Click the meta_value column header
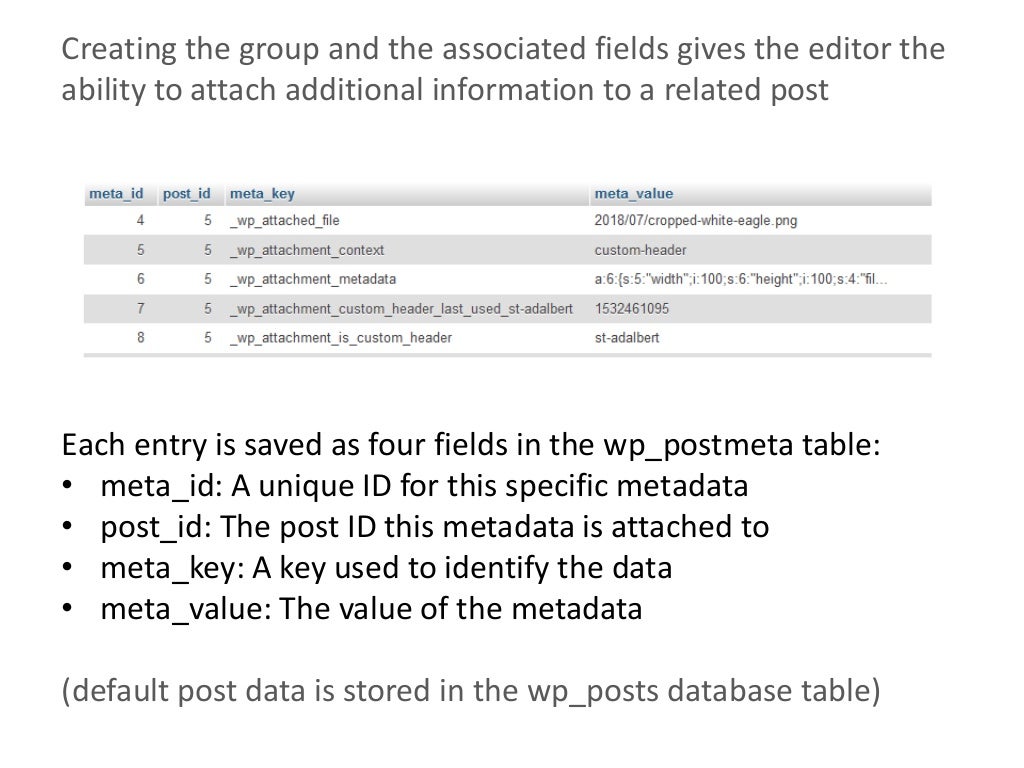The image size is (1024, 768). (x=633, y=193)
